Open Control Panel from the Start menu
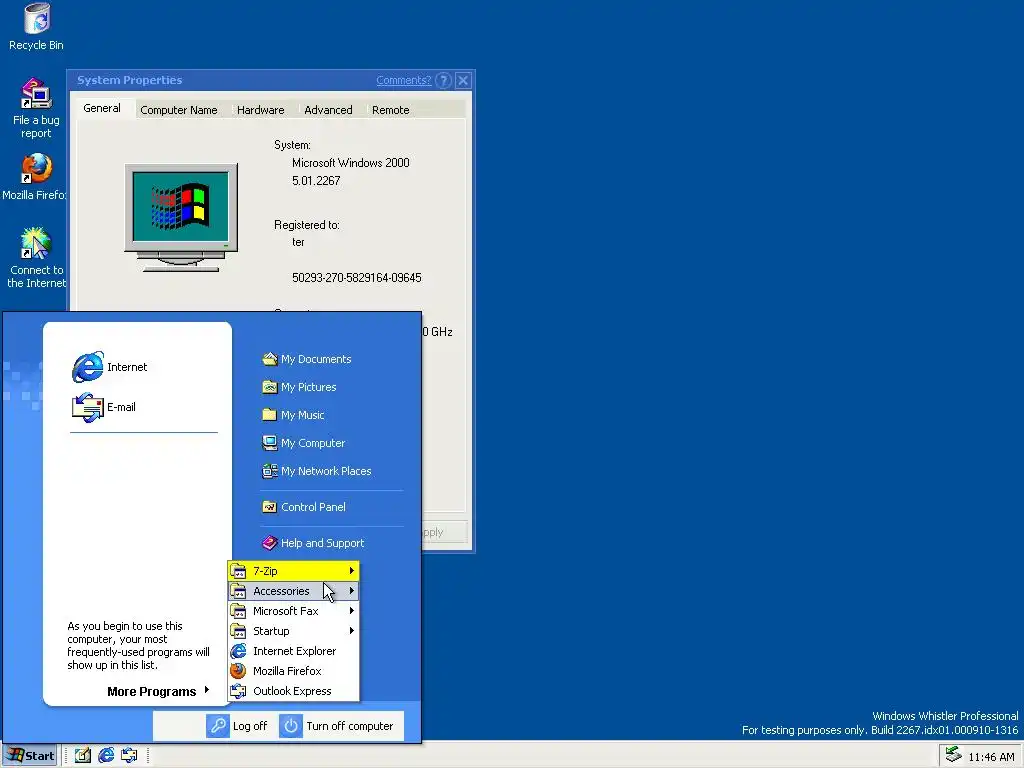 [x=304, y=507]
